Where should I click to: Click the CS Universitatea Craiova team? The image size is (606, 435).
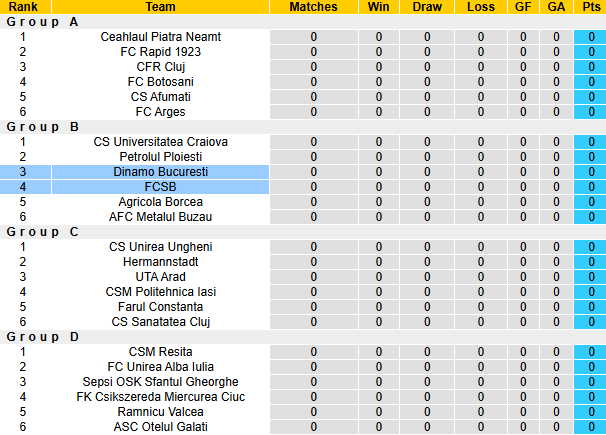coord(161,142)
